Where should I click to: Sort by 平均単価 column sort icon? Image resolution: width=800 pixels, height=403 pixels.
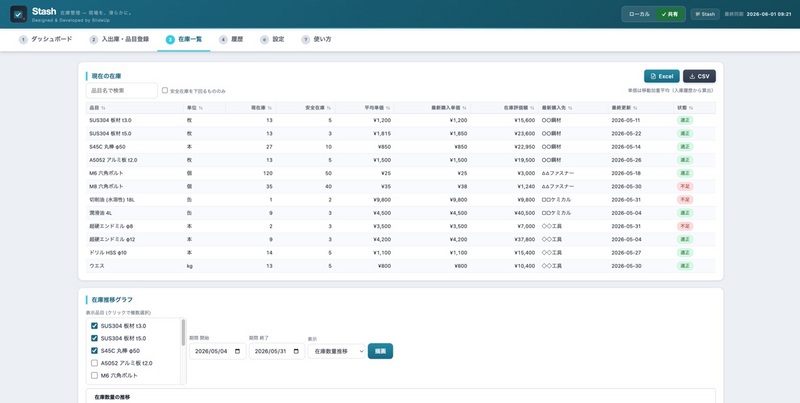point(388,108)
